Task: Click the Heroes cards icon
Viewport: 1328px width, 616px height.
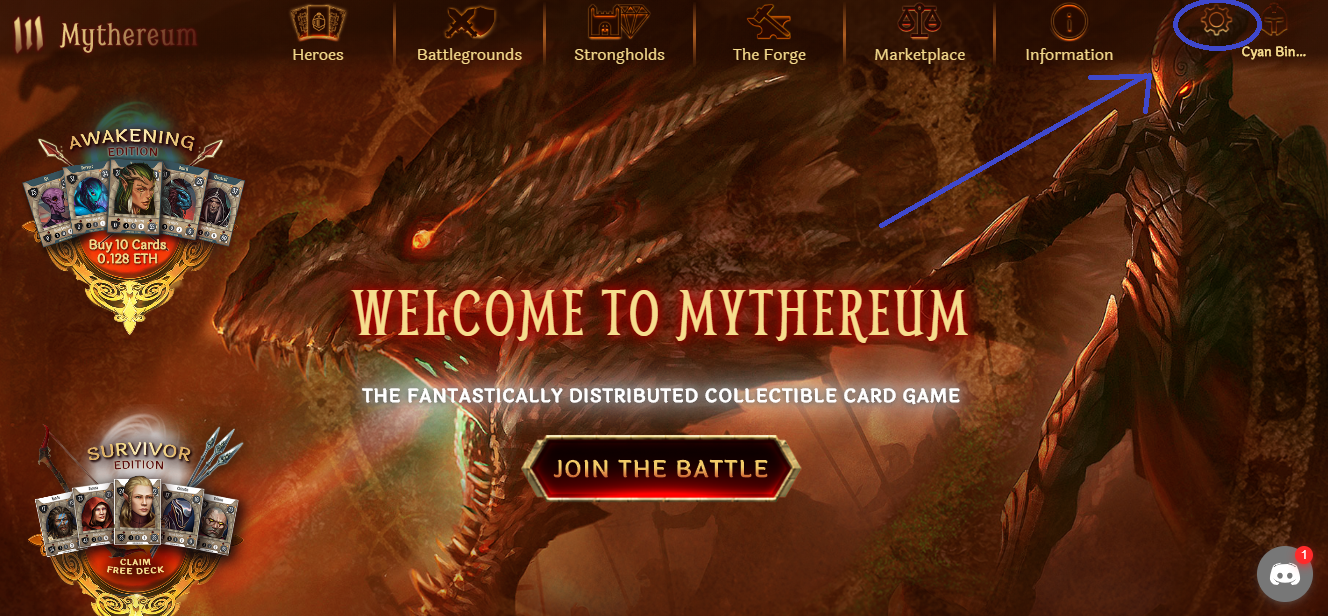Action: coord(317,23)
